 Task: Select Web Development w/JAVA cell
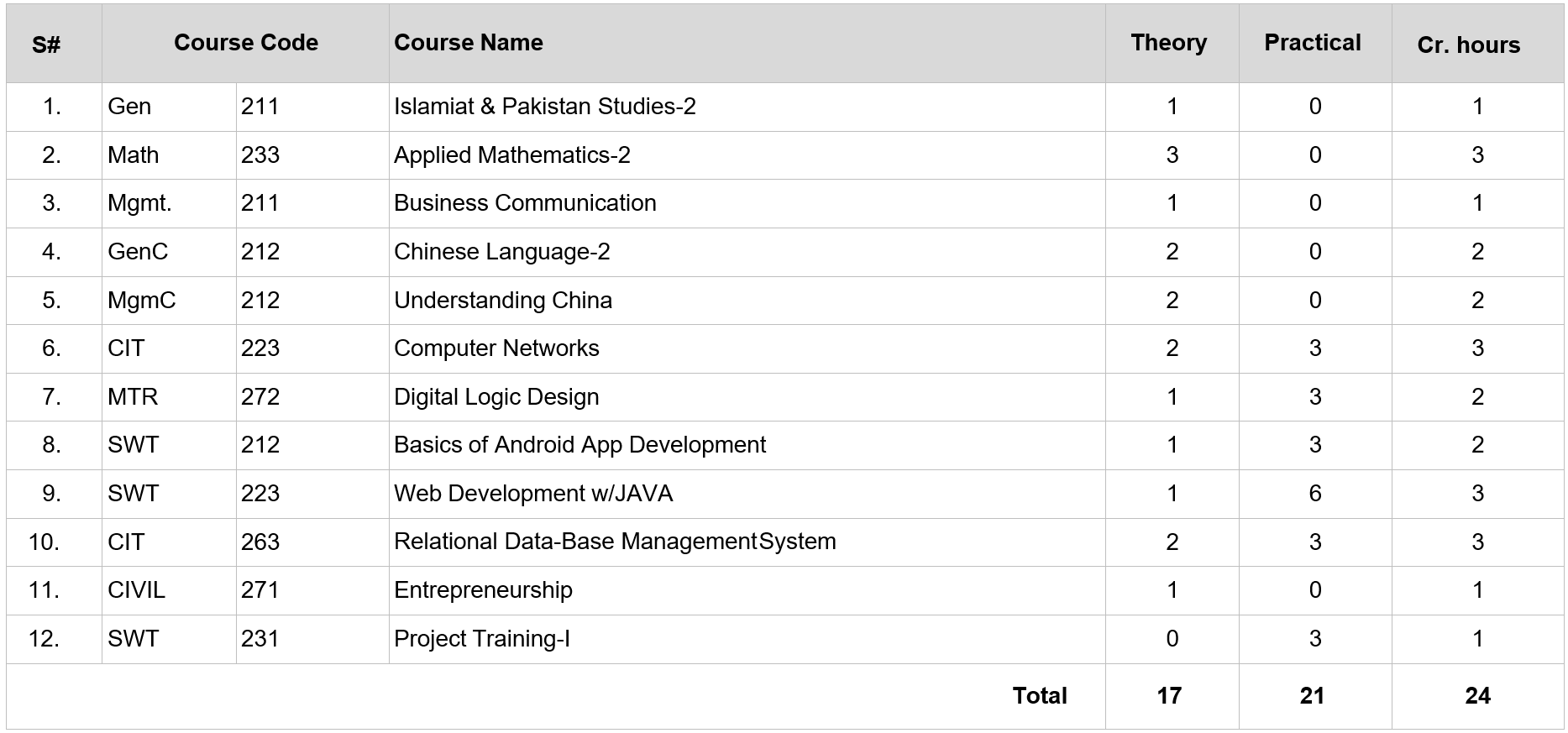(x=747, y=494)
